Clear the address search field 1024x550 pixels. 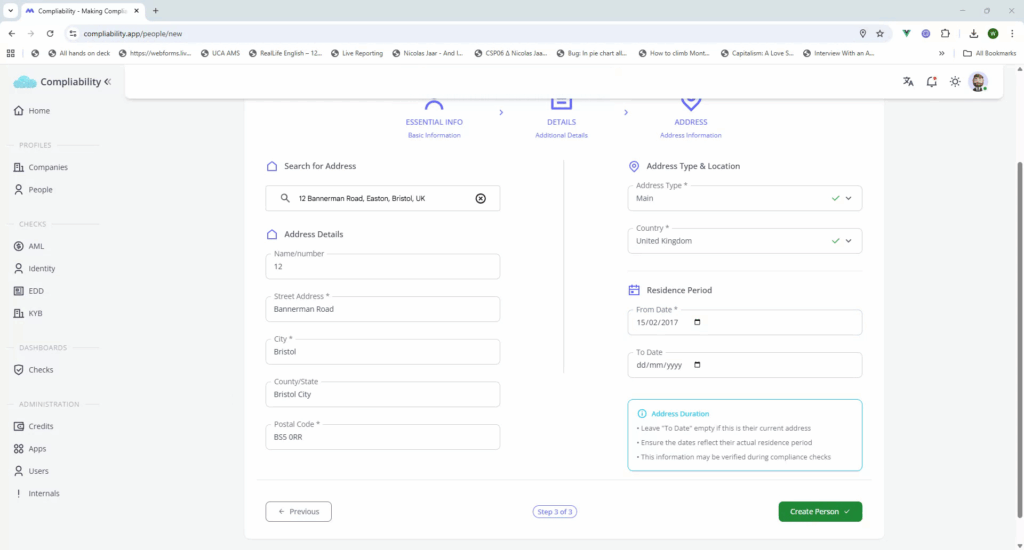coord(480,199)
